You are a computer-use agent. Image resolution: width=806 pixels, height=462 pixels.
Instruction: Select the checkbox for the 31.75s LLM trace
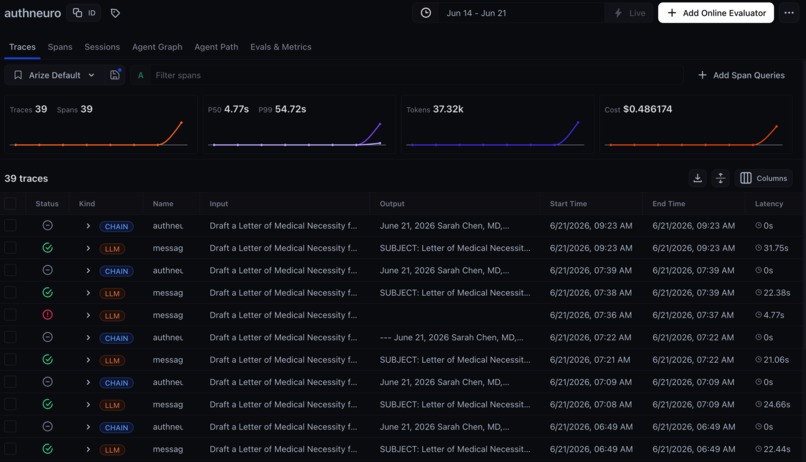(x=10, y=248)
